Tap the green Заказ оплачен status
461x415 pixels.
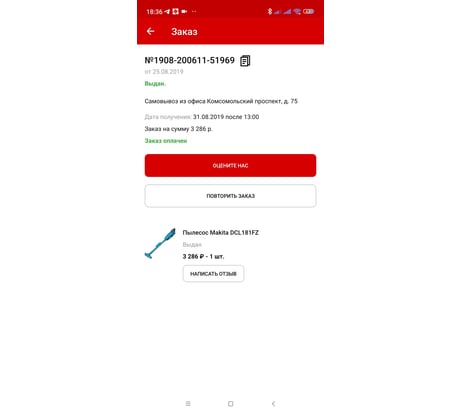(166, 141)
